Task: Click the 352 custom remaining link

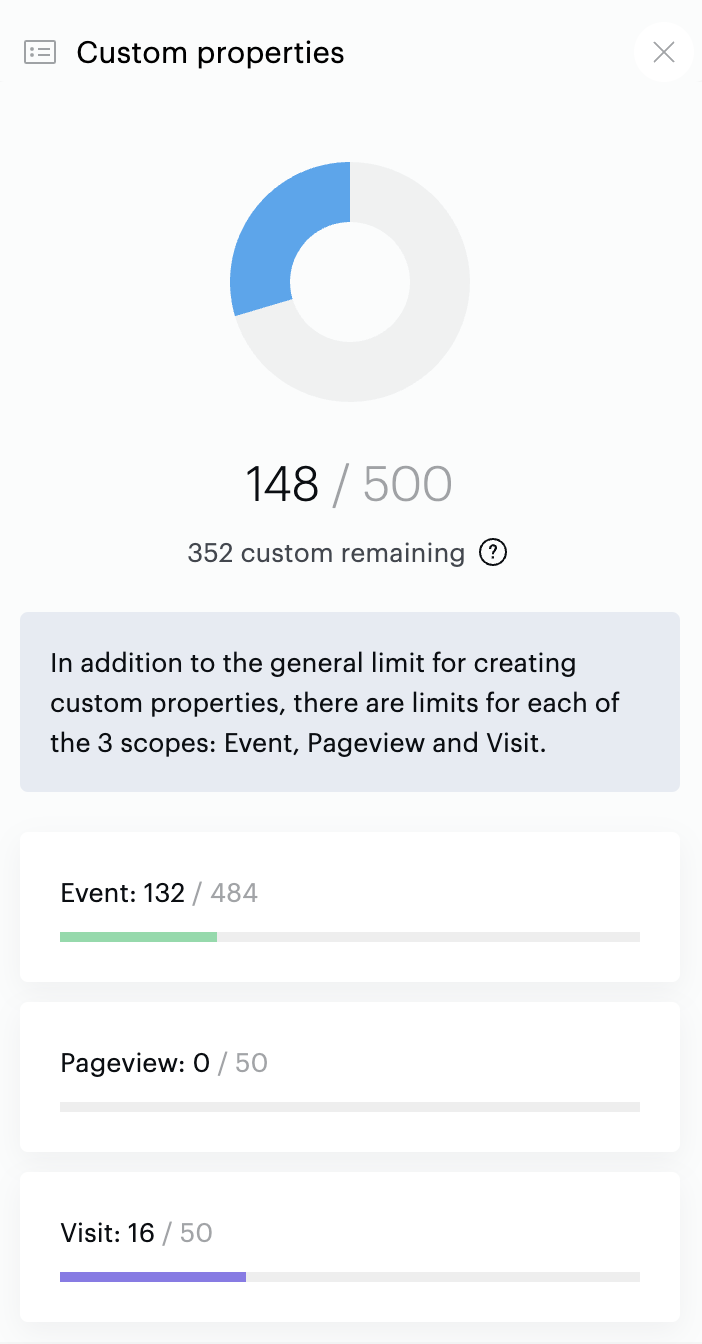Action: pos(326,552)
